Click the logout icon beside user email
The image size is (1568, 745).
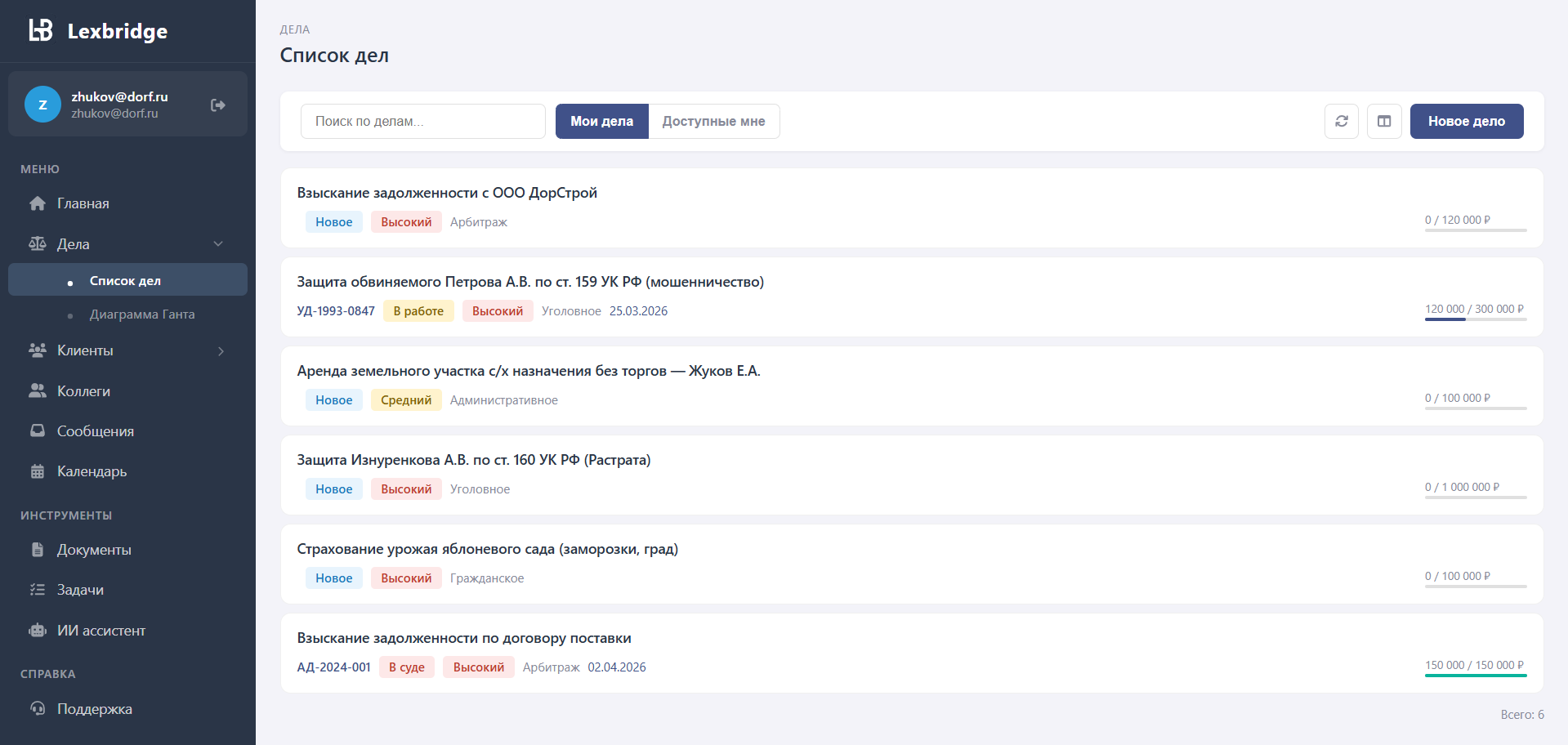tap(217, 105)
